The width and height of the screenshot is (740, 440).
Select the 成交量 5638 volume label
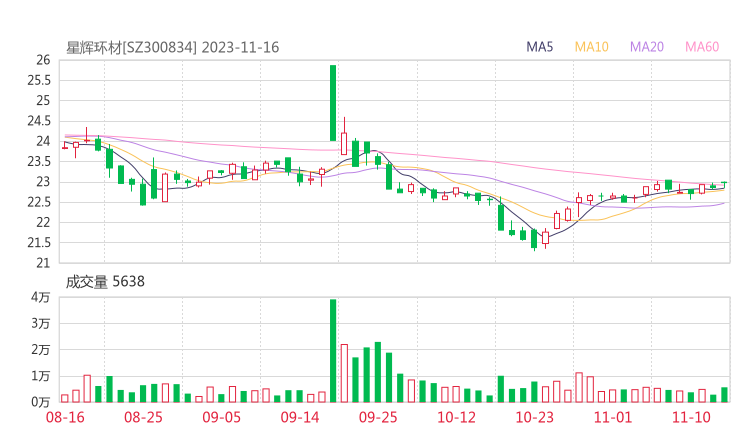coord(105,282)
